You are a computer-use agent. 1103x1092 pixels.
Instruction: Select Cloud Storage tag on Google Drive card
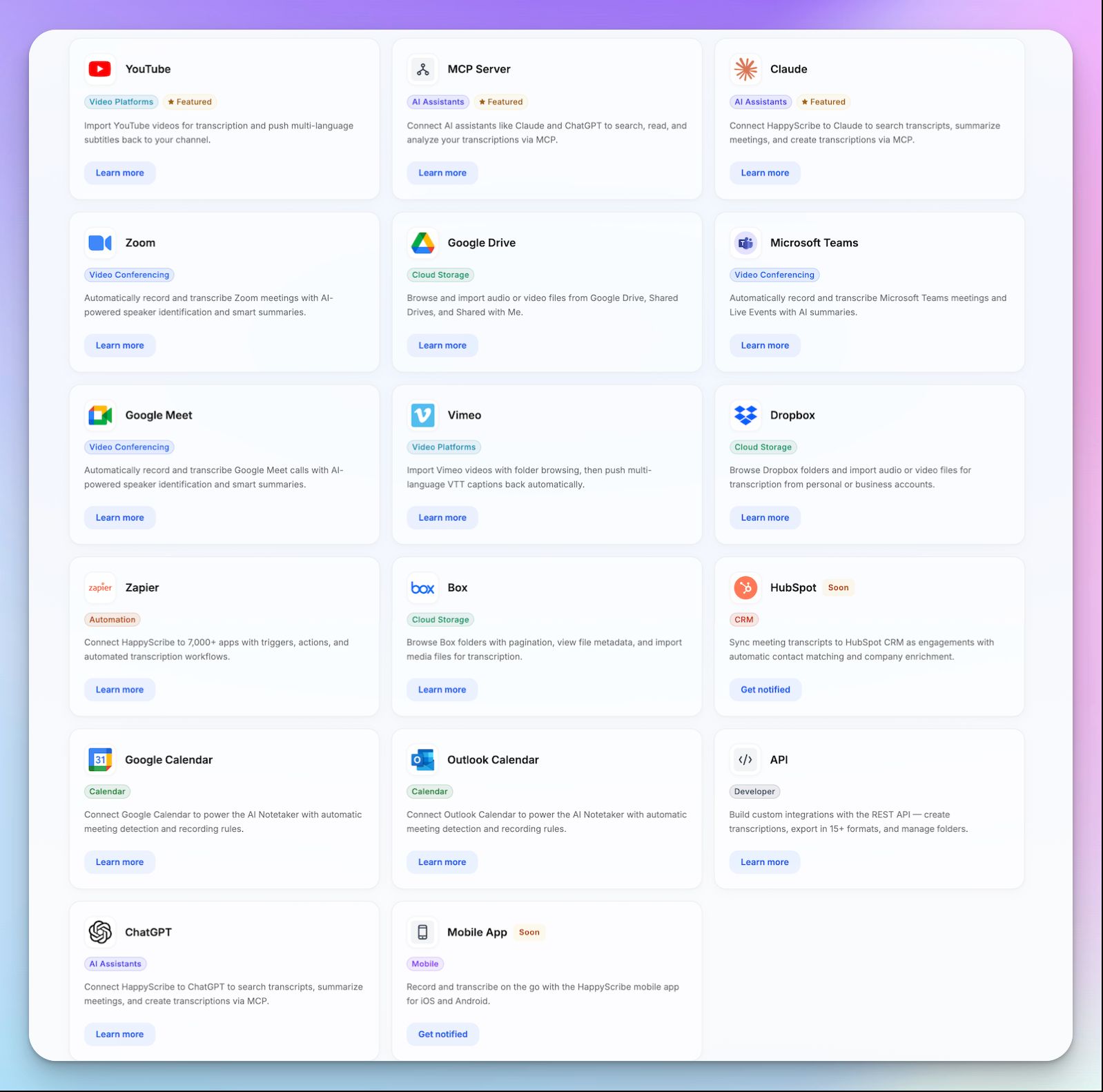440,275
